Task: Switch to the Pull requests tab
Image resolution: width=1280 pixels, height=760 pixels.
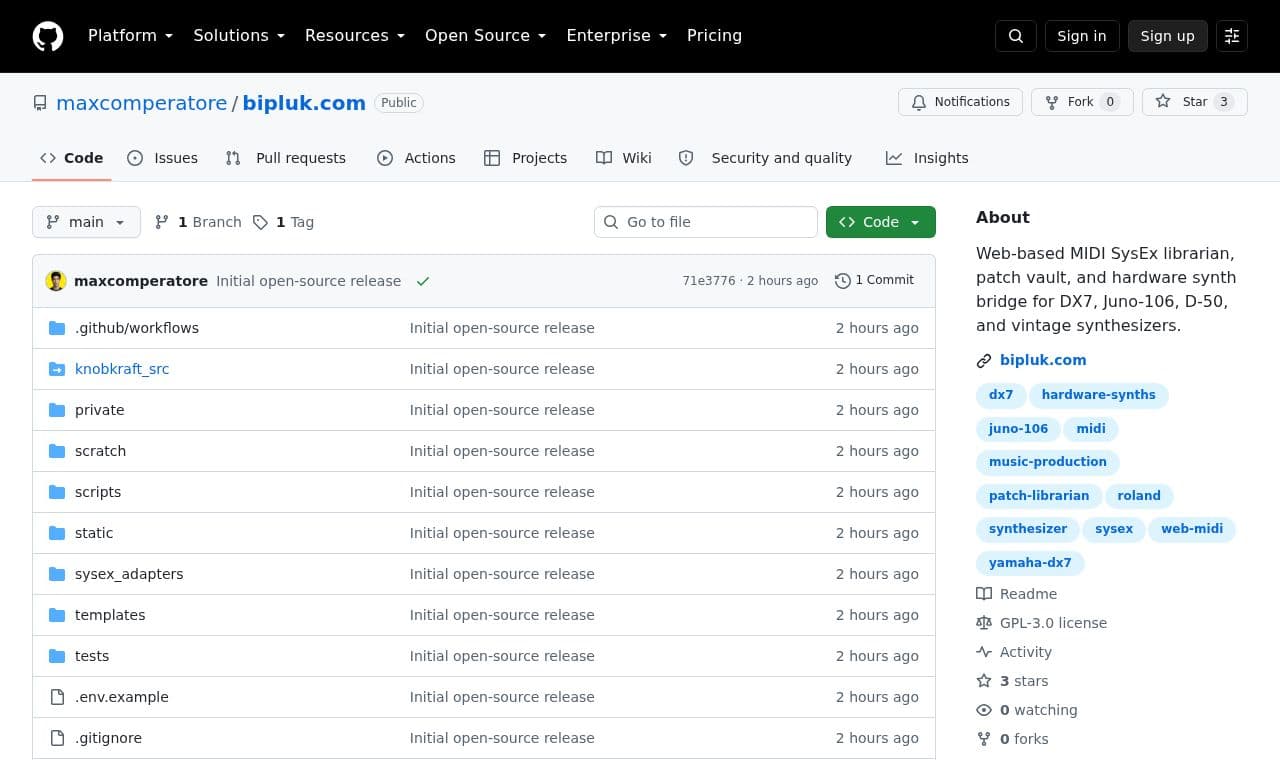Action: click(x=286, y=158)
